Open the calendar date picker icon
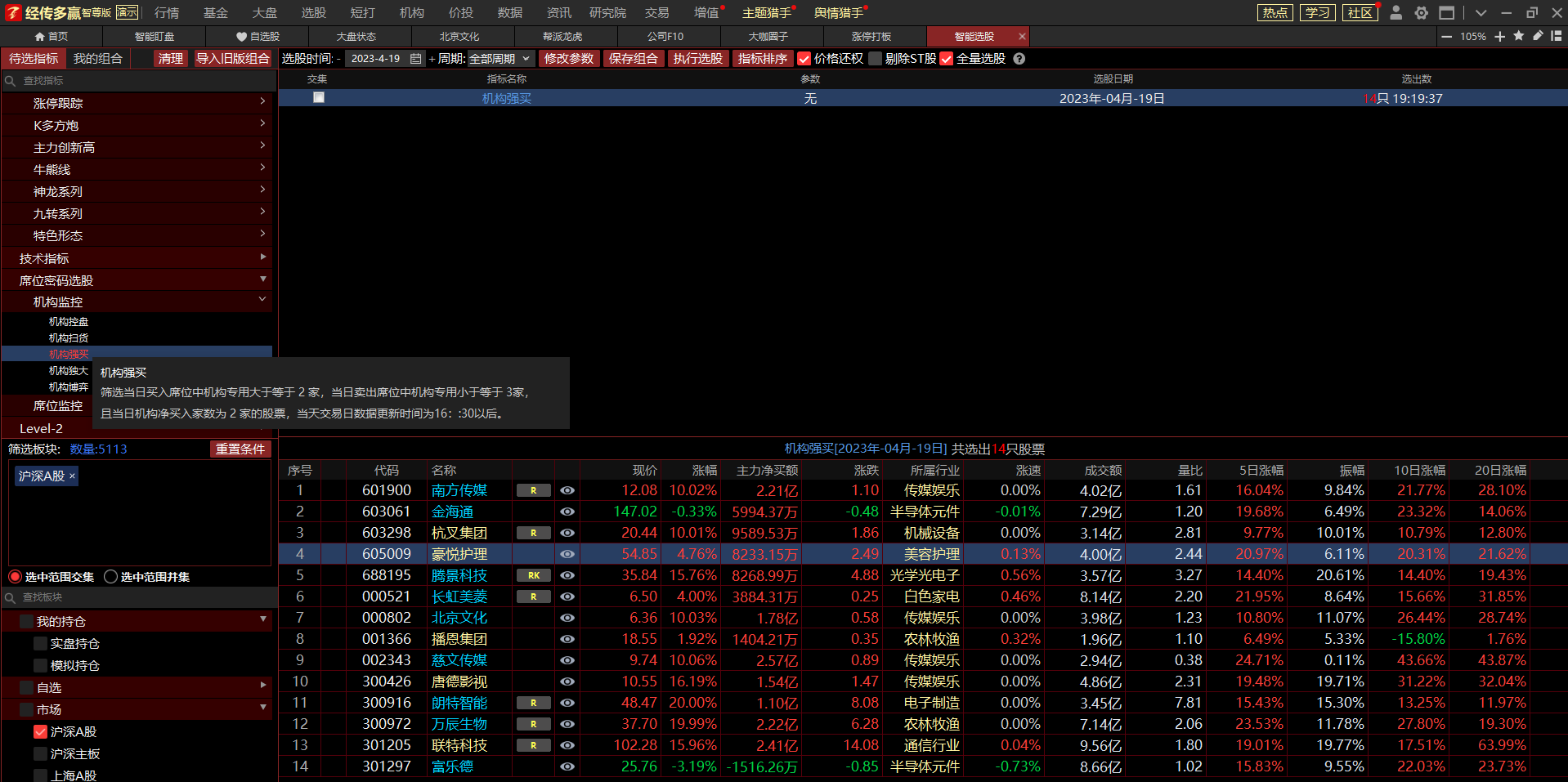1568x782 pixels. coord(415,59)
